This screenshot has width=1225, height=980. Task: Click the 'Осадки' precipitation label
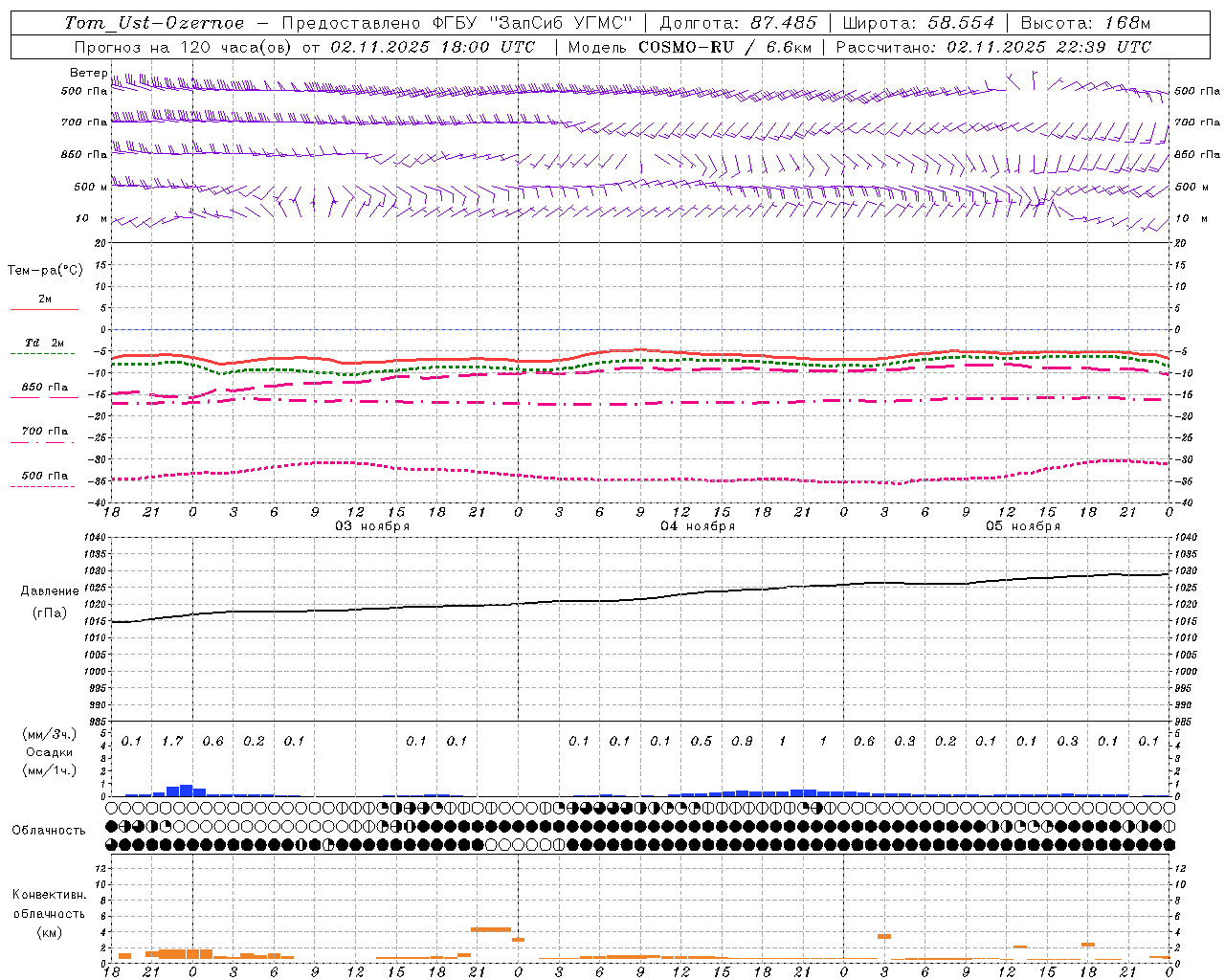pyautogui.click(x=49, y=752)
